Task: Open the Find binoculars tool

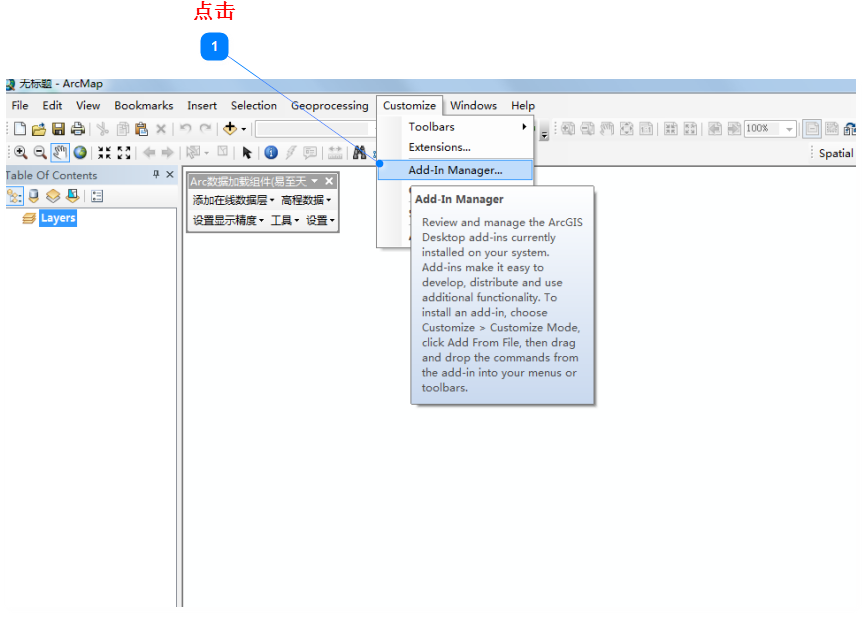Action: pos(358,153)
